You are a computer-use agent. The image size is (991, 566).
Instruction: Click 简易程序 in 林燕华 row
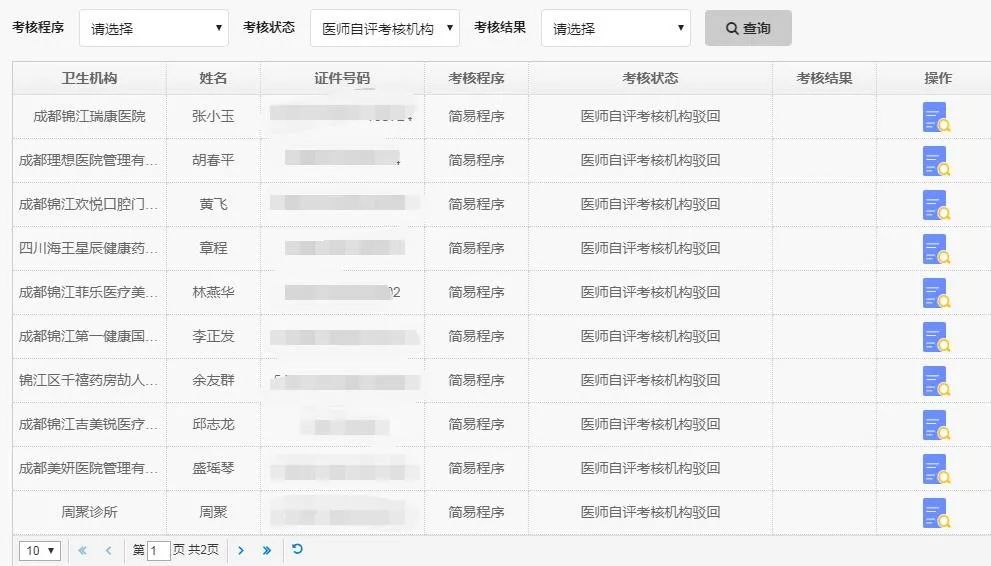point(476,292)
